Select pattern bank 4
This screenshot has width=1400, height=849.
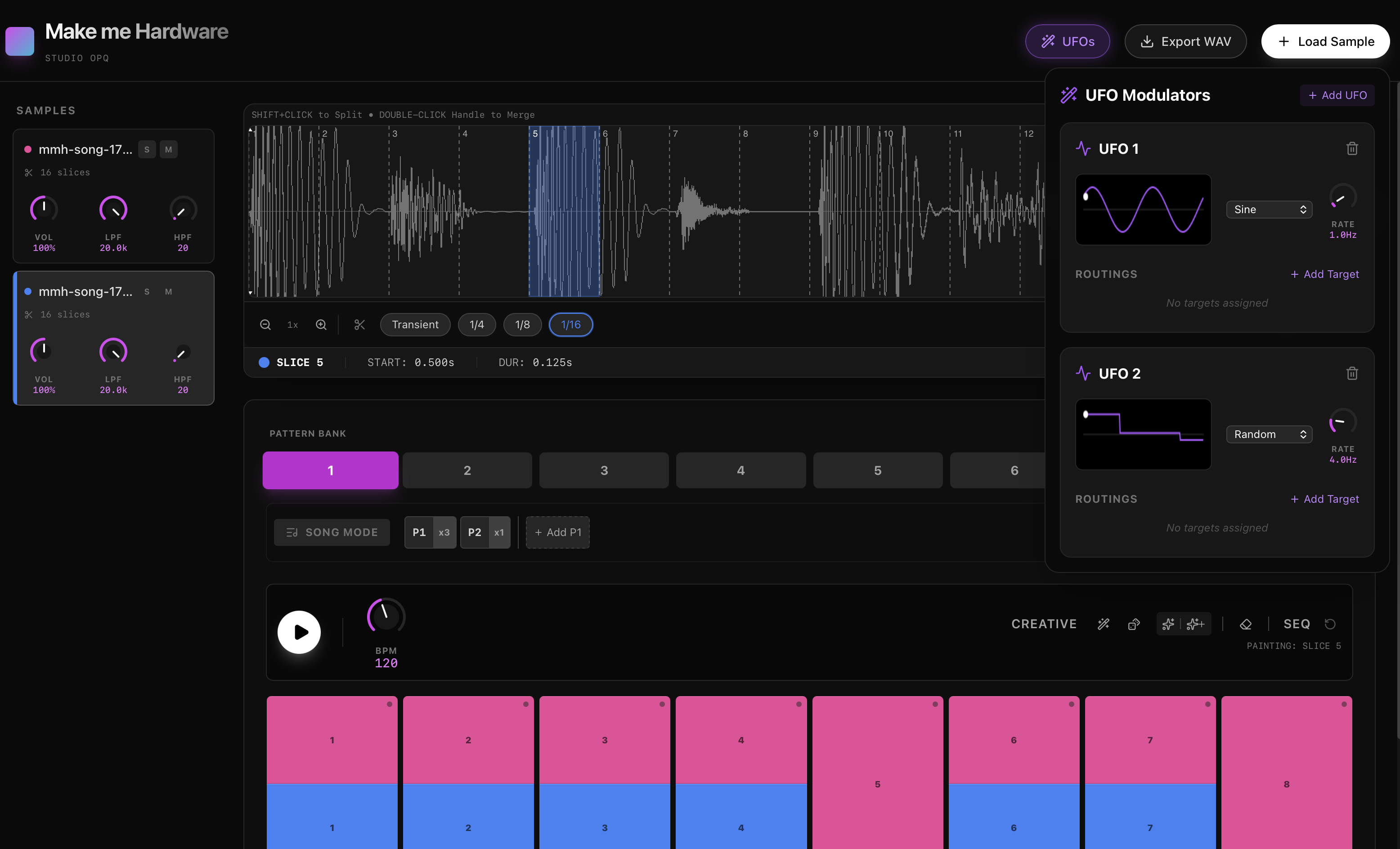click(741, 470)
